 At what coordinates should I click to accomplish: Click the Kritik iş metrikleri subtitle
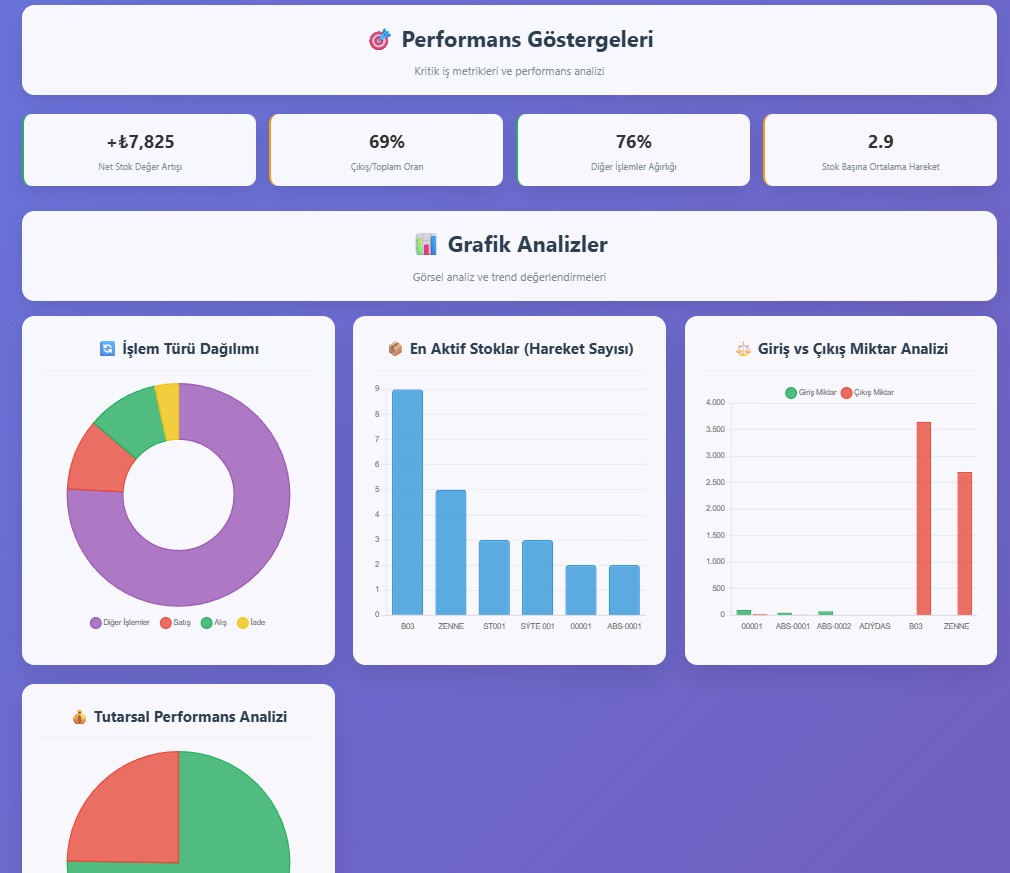[509, 72]
